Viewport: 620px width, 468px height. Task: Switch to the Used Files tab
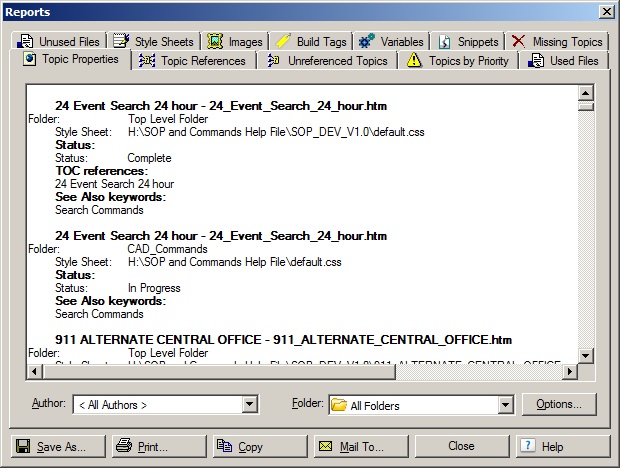[564, 61]
